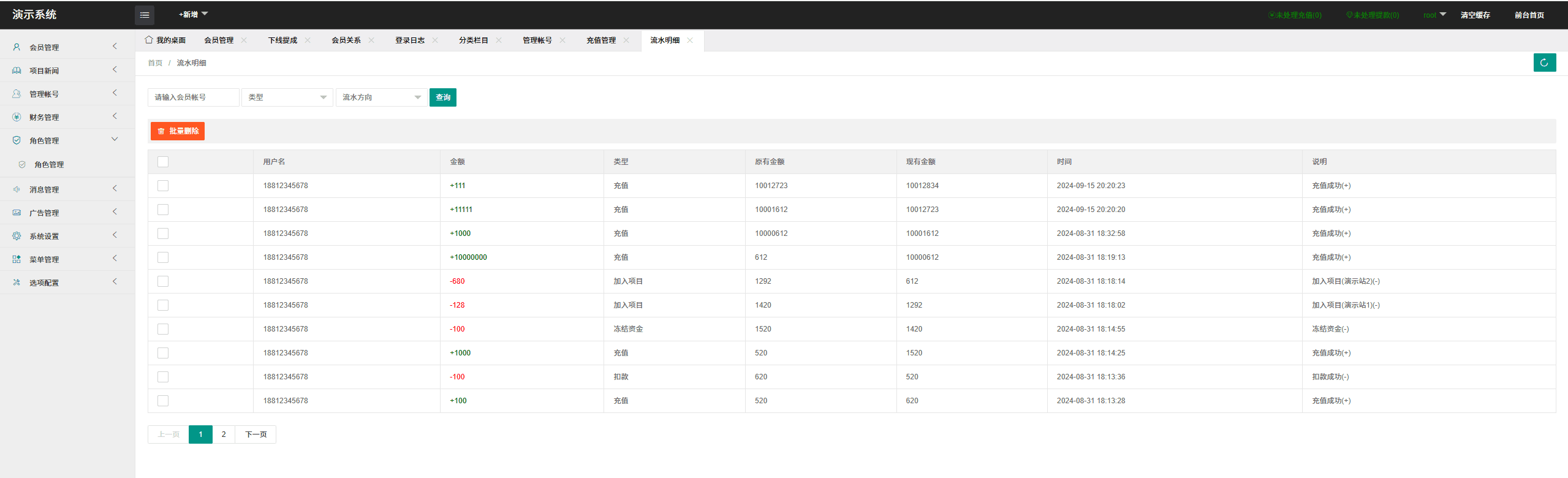Close the 分类栏目 tab
Viewport: 1568px width, 478px height.
[x=499, y=40]
